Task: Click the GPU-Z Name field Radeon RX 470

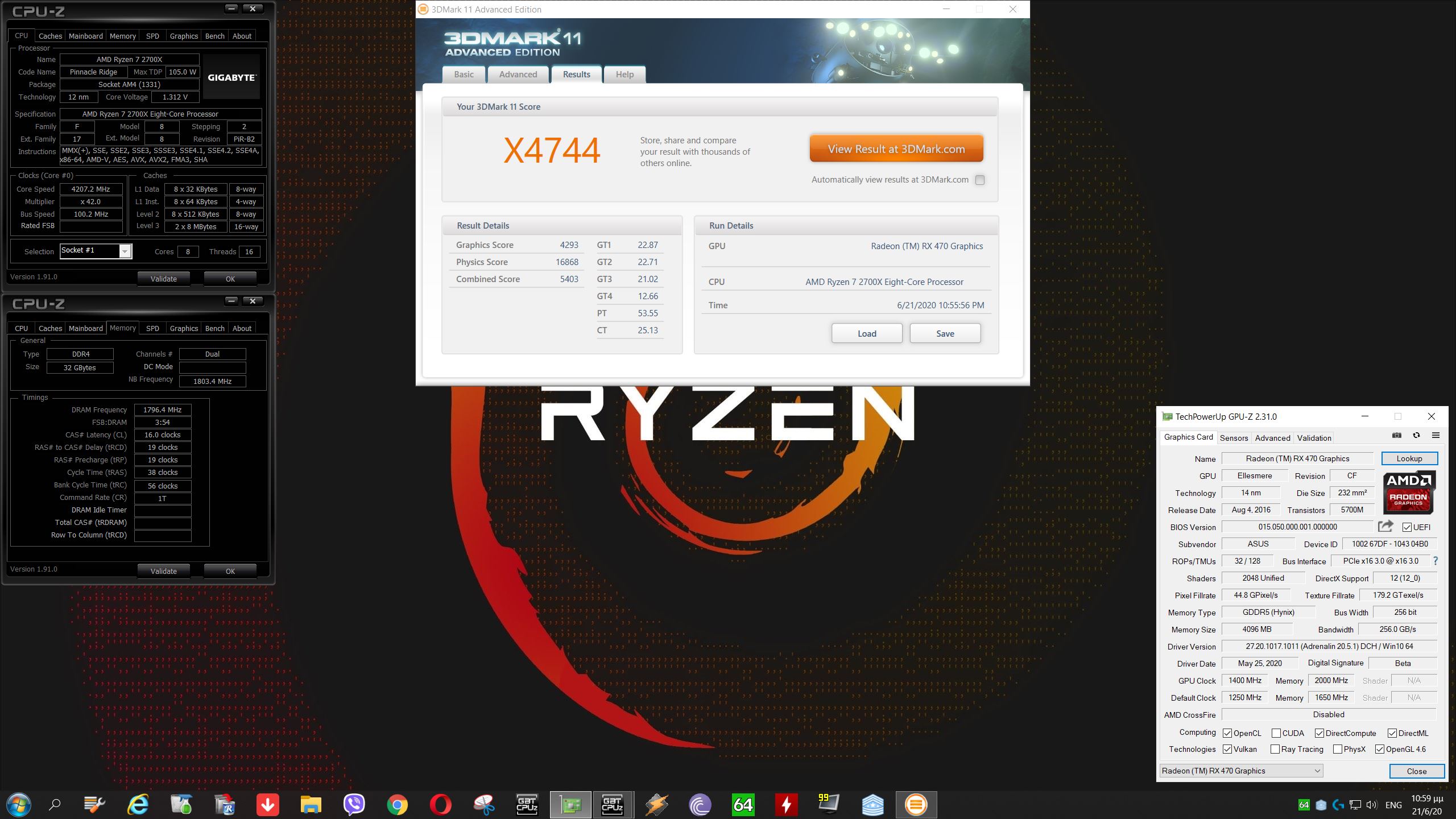Action: (x=1297, y=458)
